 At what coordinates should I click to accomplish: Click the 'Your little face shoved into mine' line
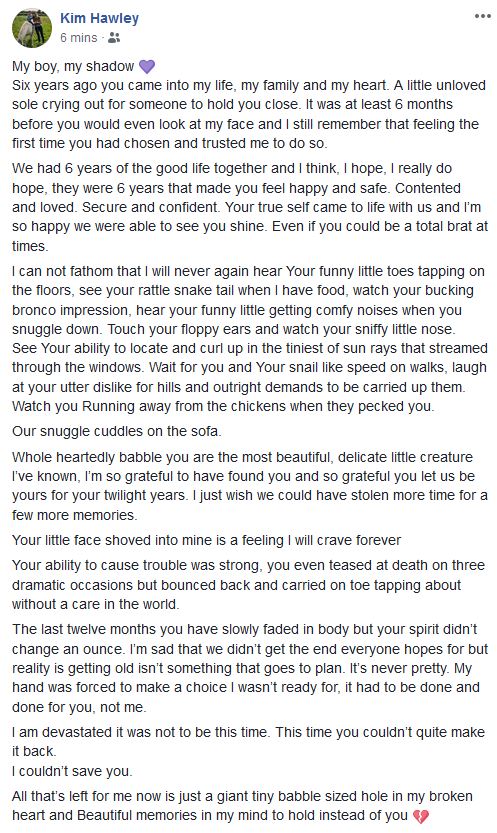(x=207, y=540)
